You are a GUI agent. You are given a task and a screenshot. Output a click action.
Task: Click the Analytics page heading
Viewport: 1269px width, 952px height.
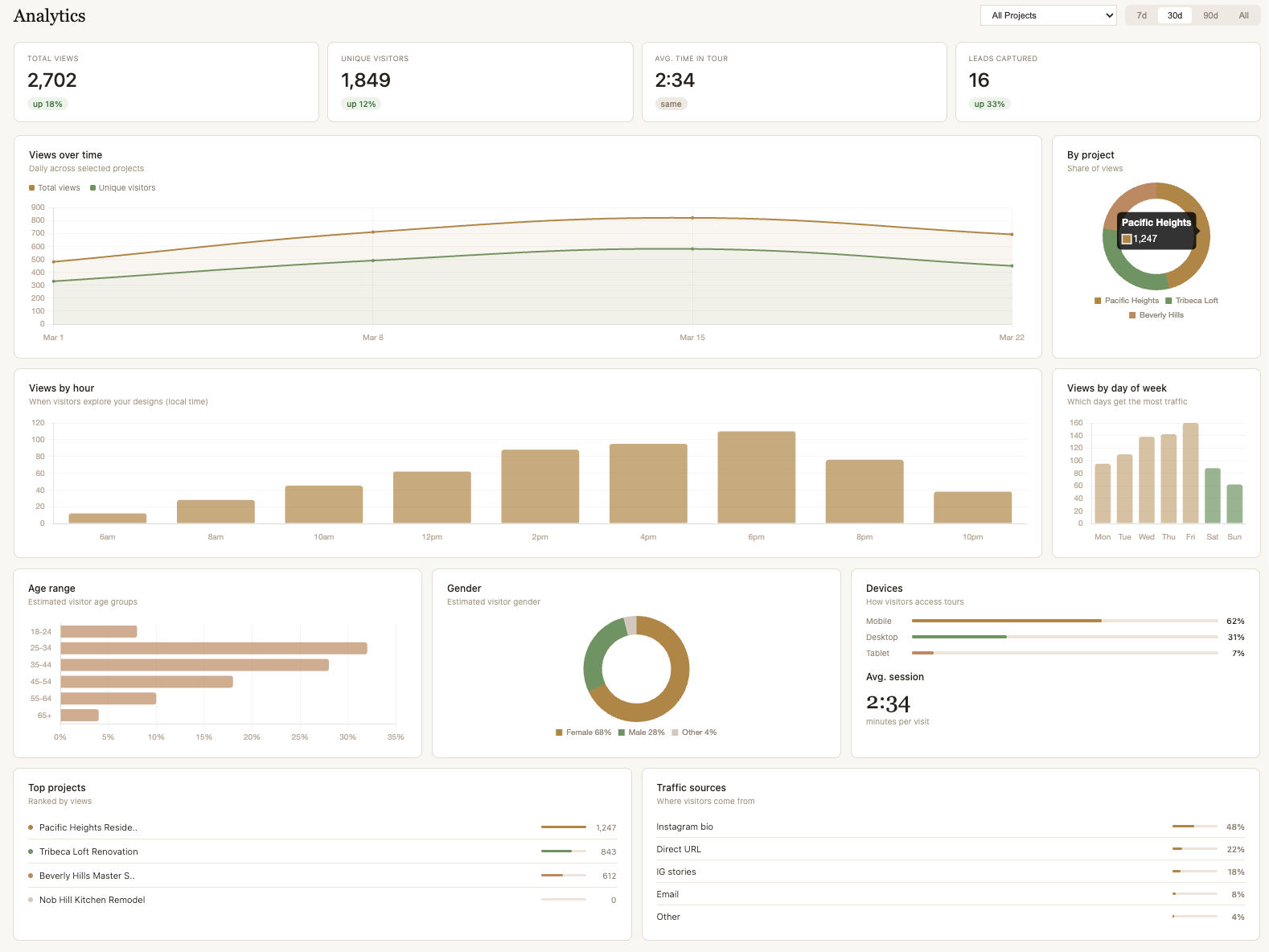pyautogui.click(x=50, y=15)
